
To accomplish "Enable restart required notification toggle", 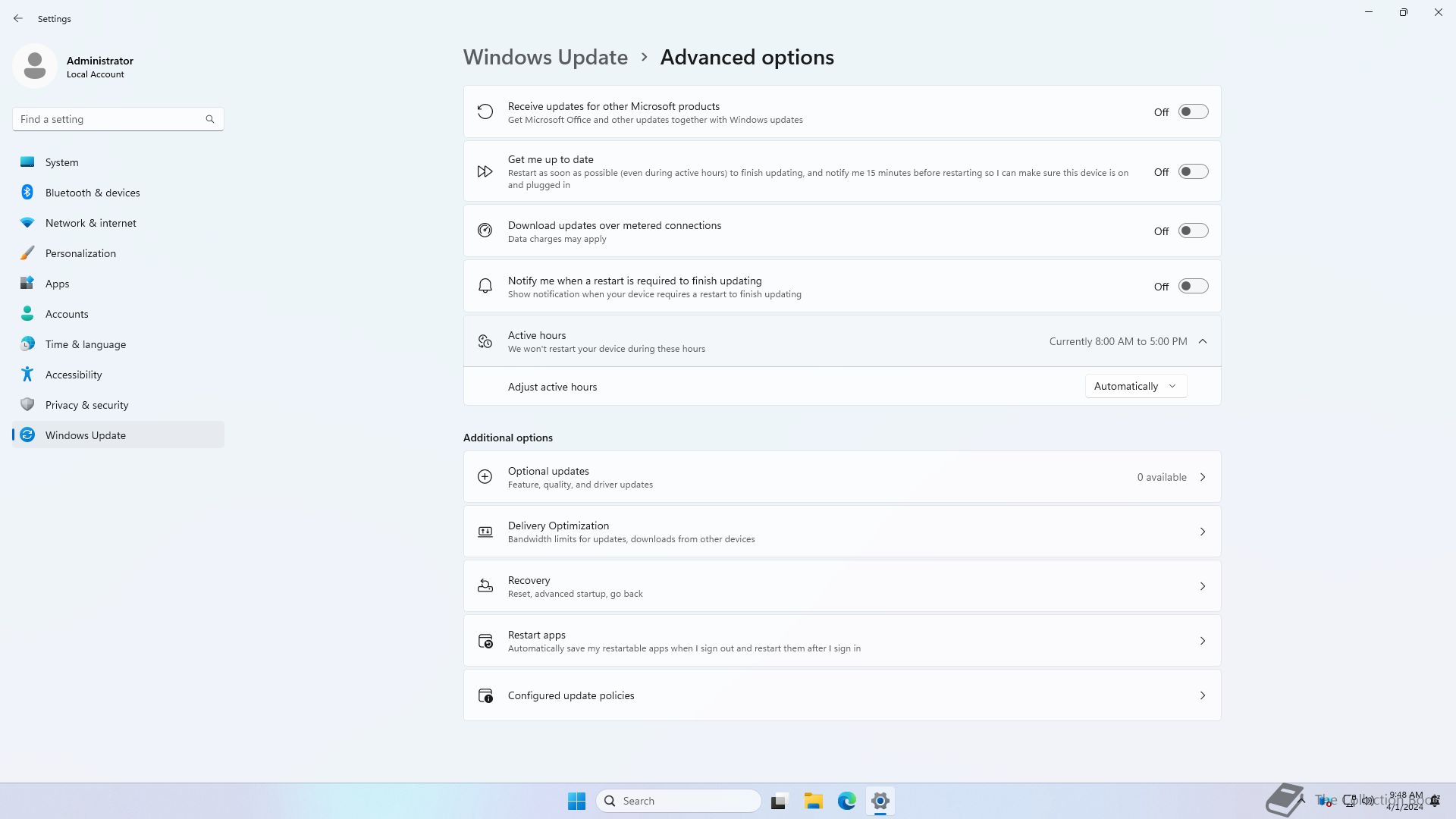I will point(1193,287).
